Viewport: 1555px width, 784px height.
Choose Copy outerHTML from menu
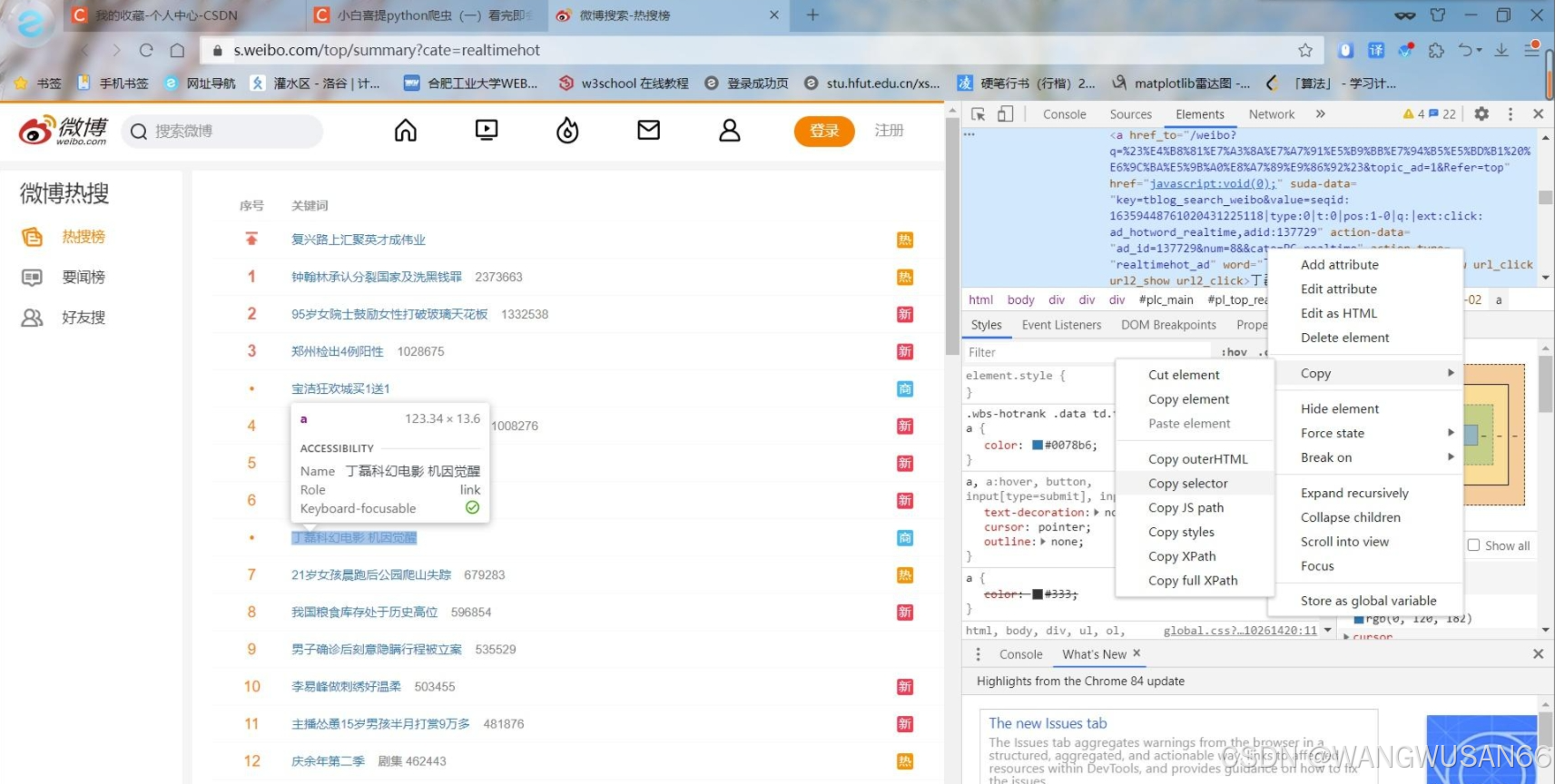pos(1197,459)
